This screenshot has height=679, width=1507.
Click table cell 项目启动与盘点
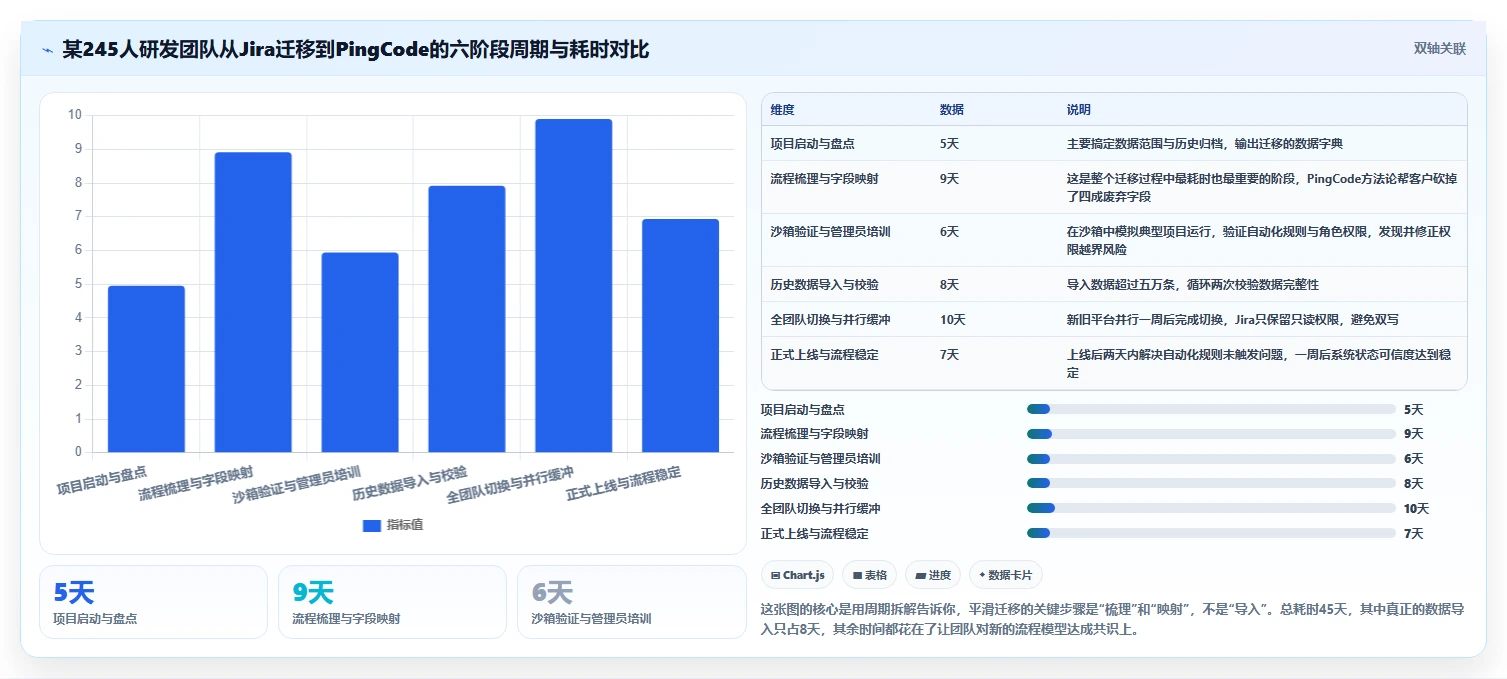coord(812,144)
